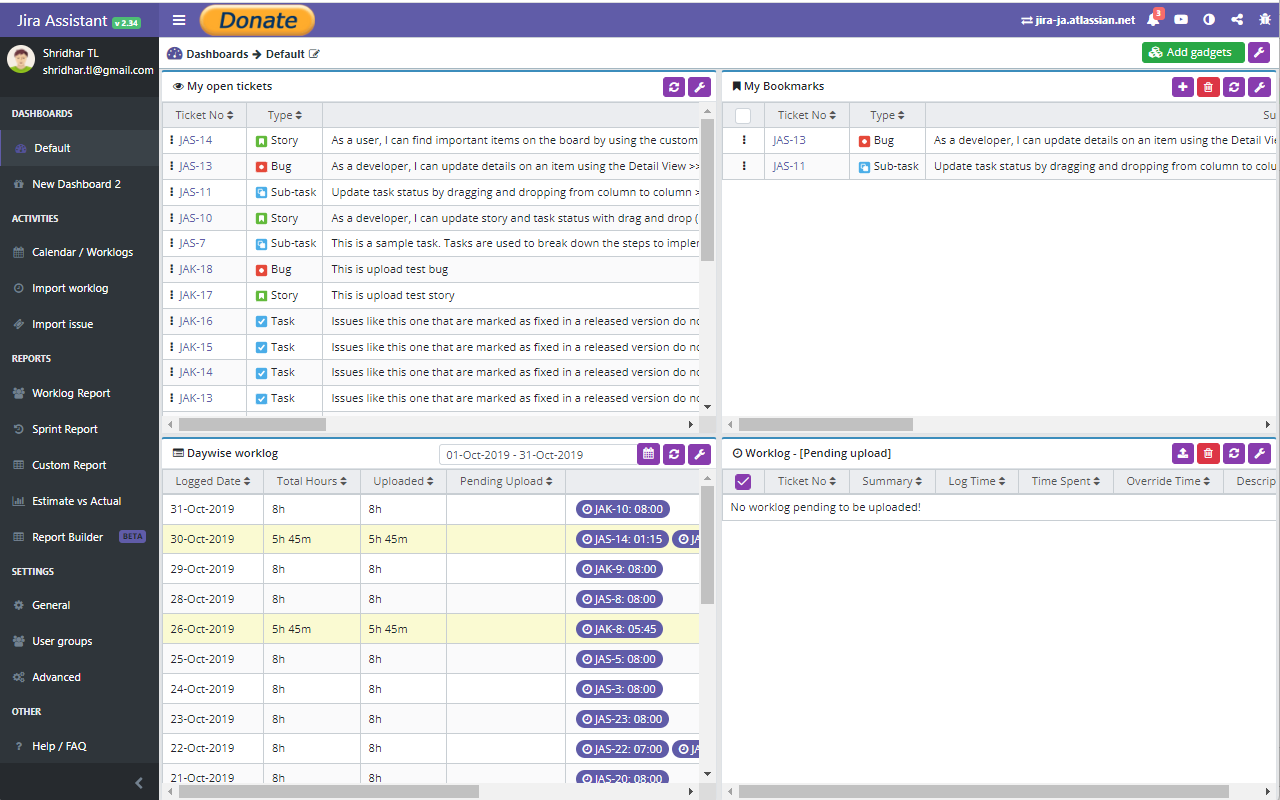Open Worklog Pending upload wrench settings
The height and width of the screenshot is (800, 1280).
click(x=1260, y=454)
